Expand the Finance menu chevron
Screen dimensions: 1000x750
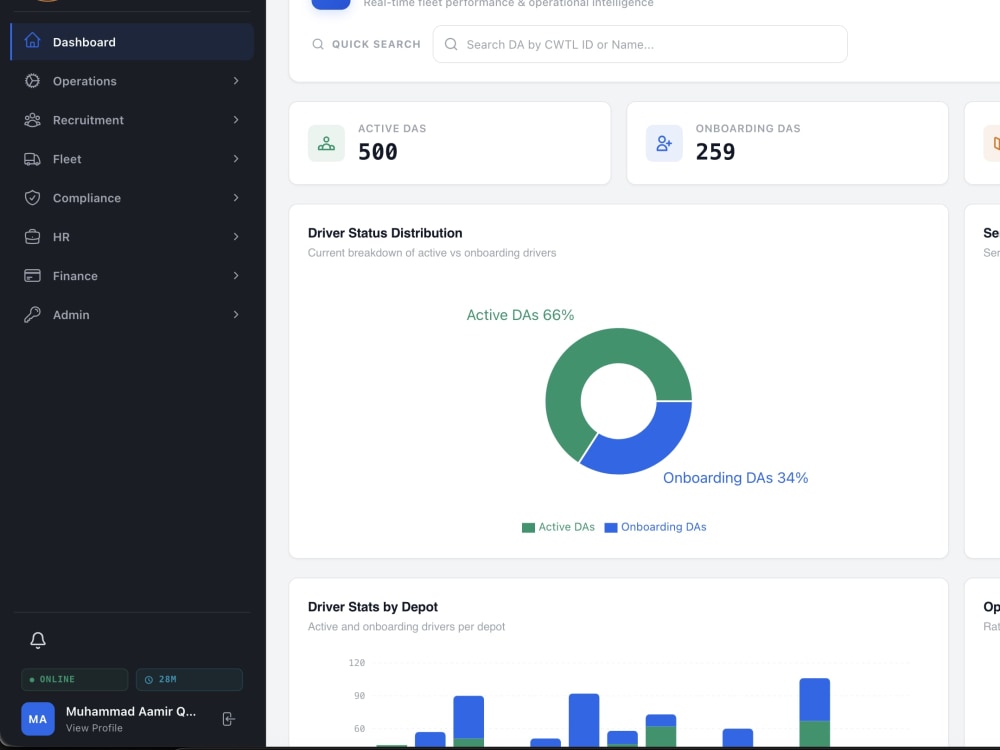pos(236,276)
